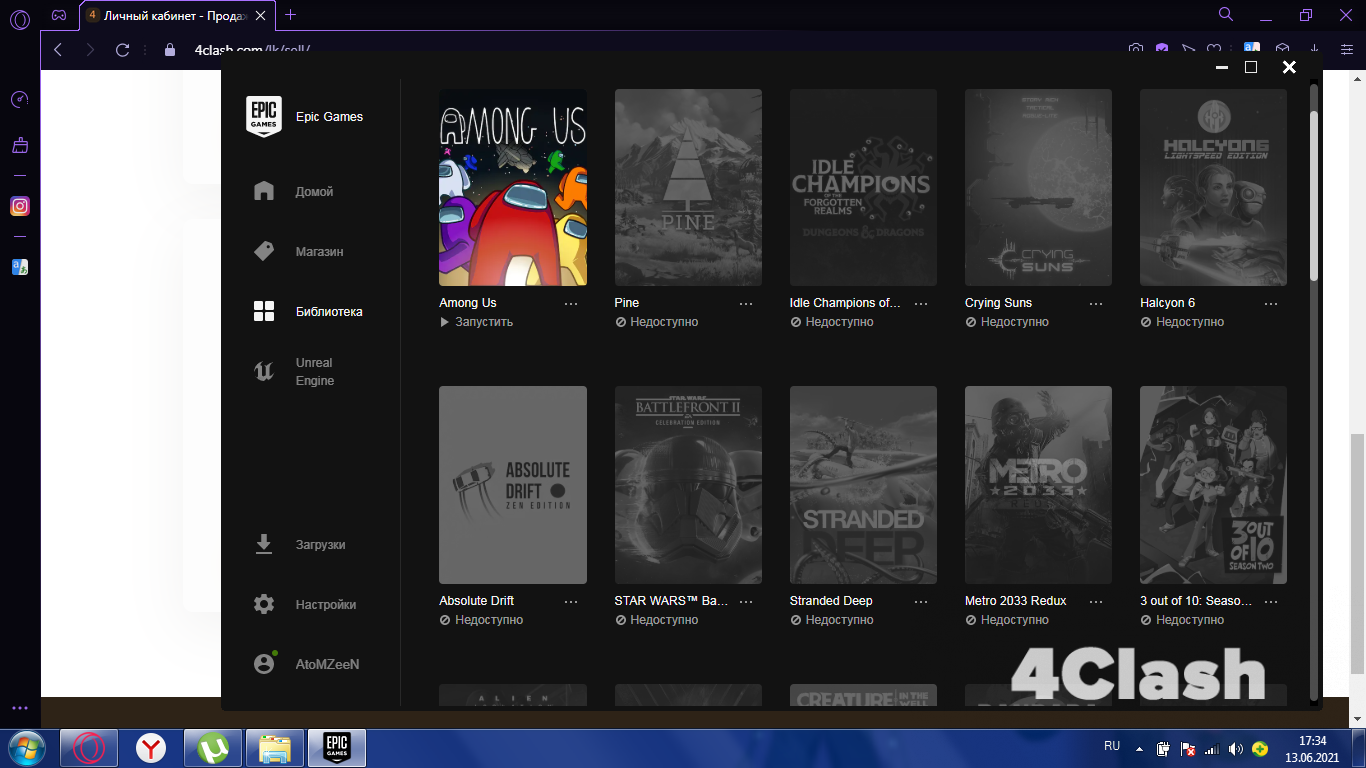Open the Pine game cover
This screenshot has width=1366, height=768.
[688, 188]
